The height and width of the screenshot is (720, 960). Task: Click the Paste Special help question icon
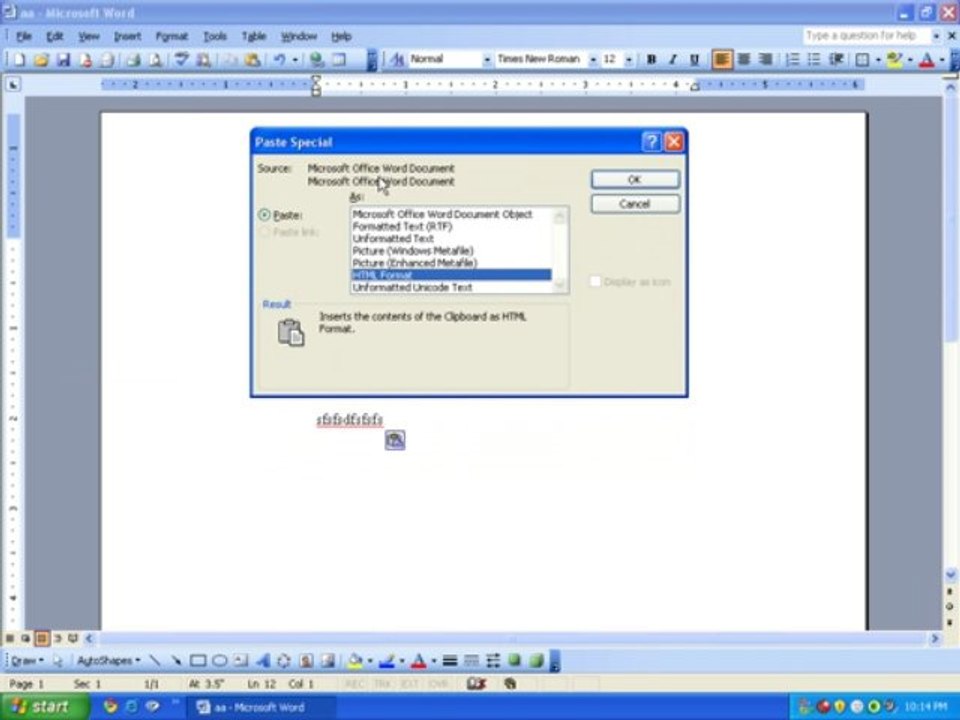651,142
